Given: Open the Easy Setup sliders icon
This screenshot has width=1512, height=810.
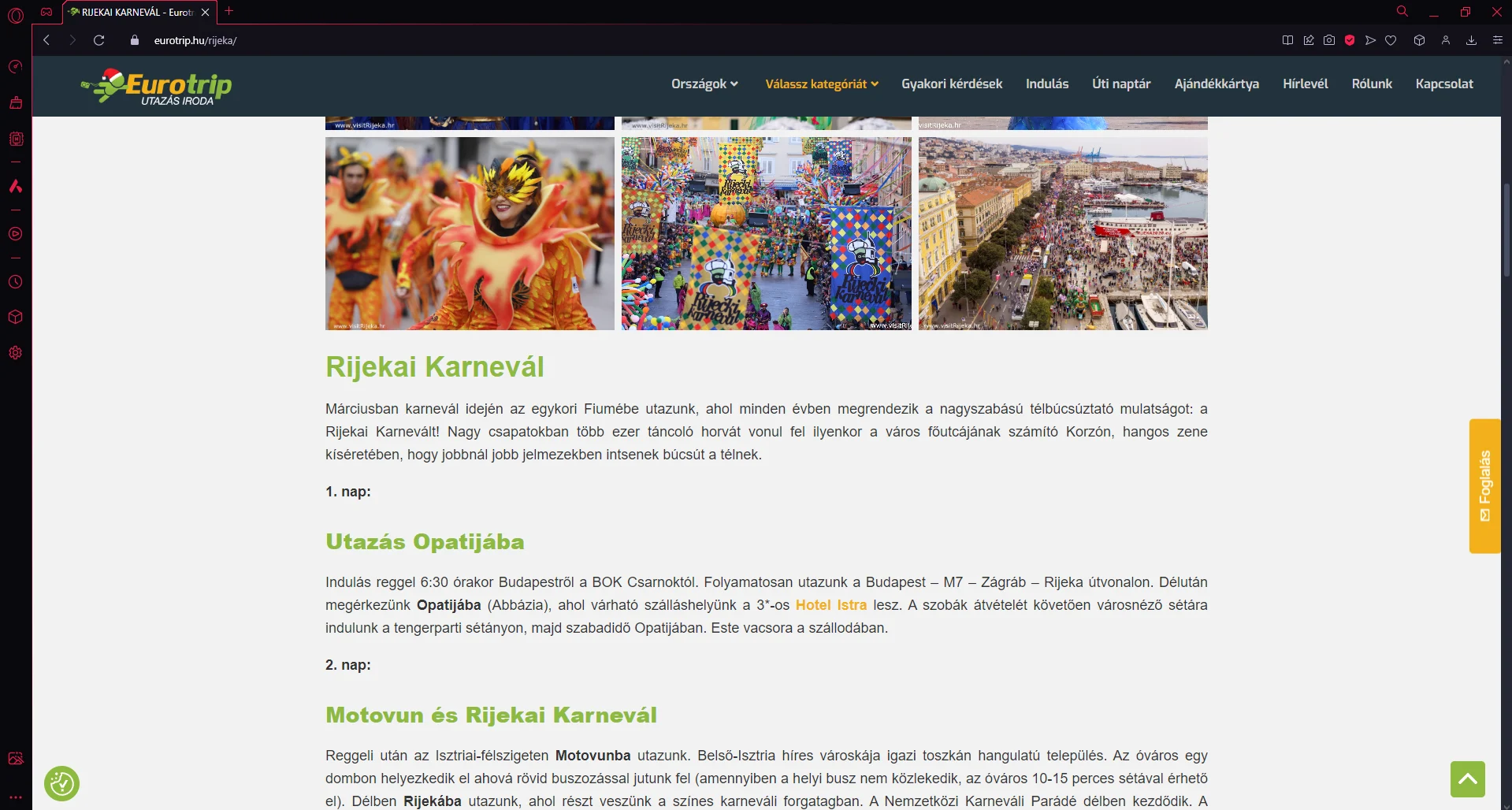Looking at the screenshot, I should pos(1497,40).
